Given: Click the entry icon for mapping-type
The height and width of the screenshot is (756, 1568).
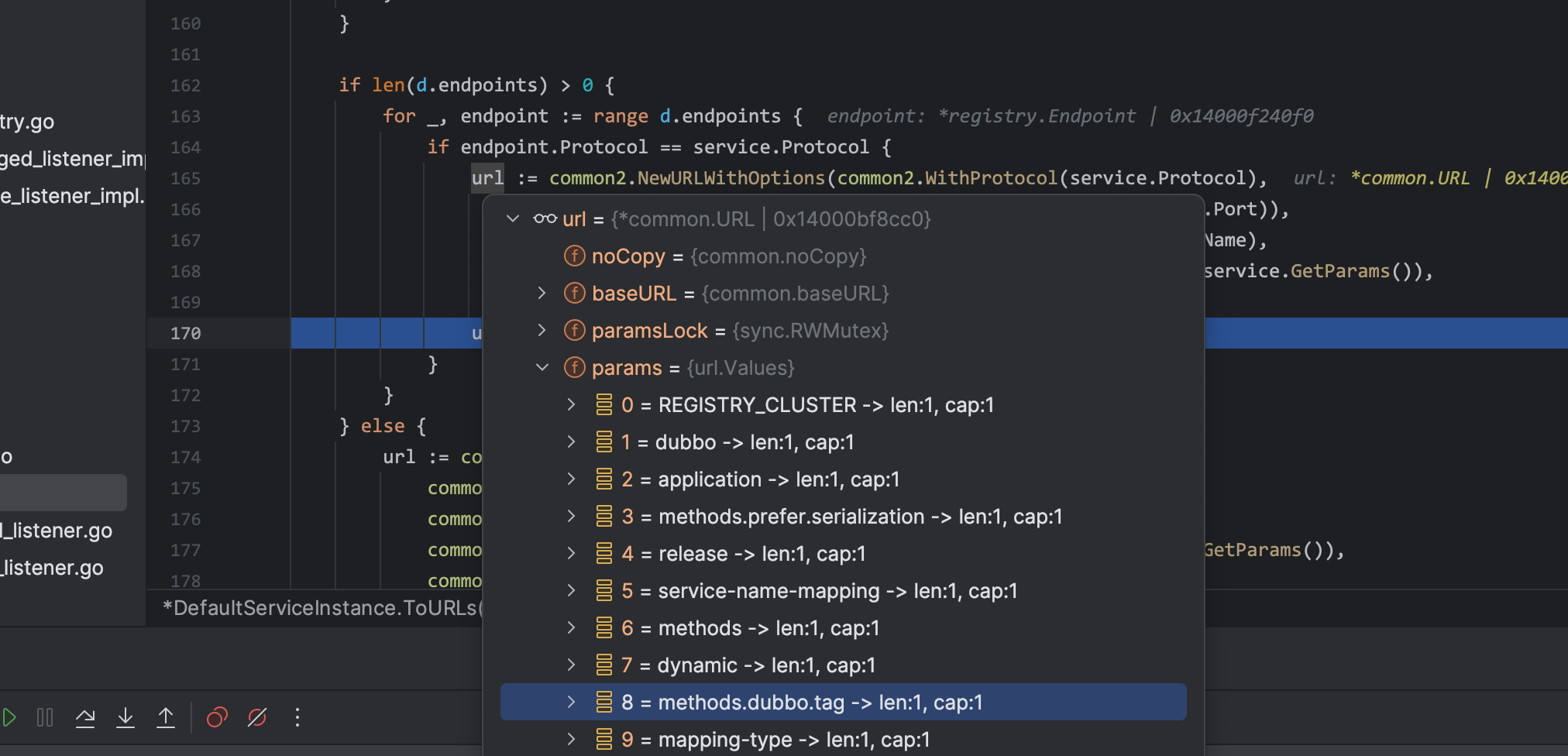Looking at the screenshot, I should [604, 739].
